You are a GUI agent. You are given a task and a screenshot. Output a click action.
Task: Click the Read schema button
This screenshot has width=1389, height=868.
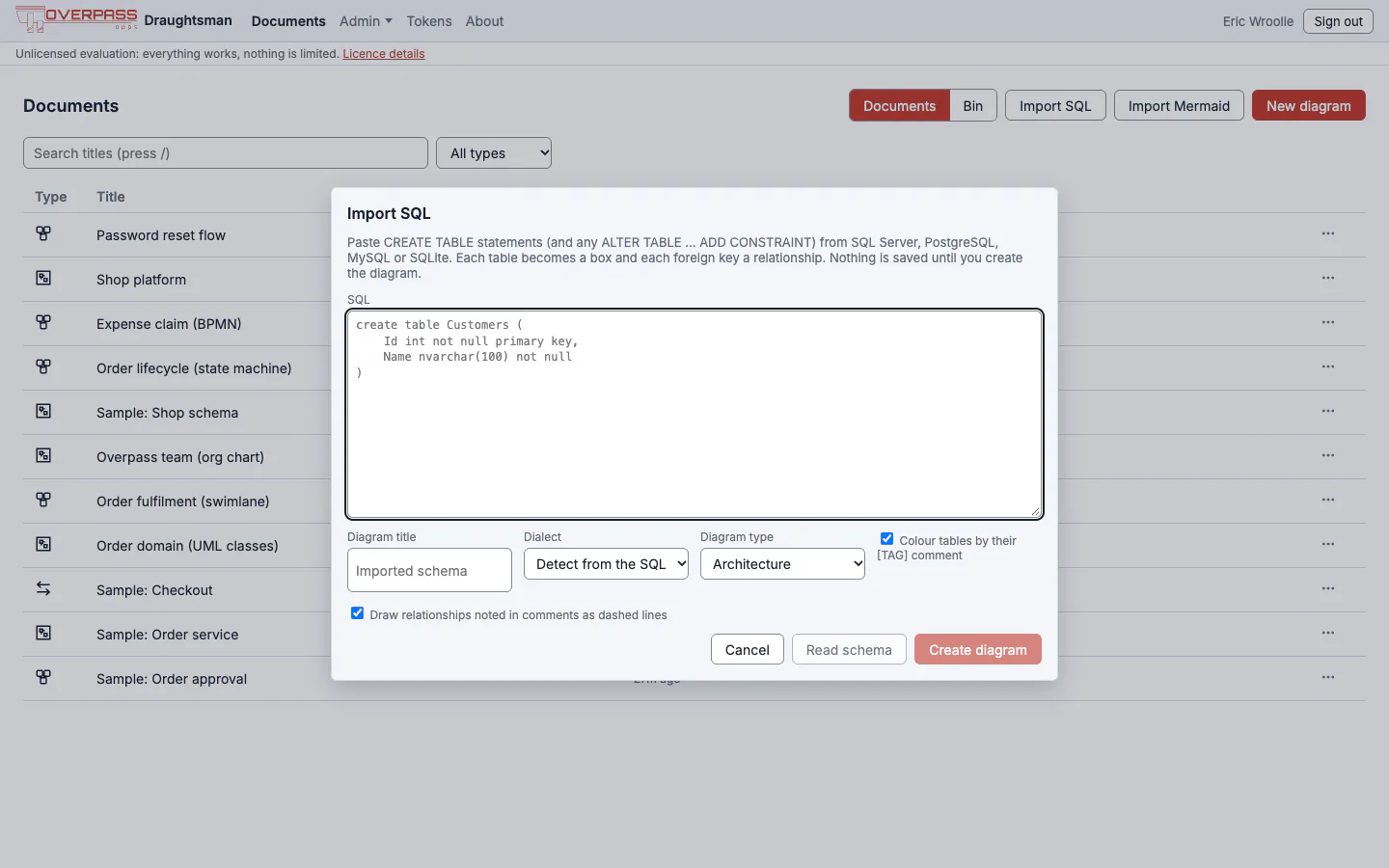pyautogui.click(x=849, y=650)
